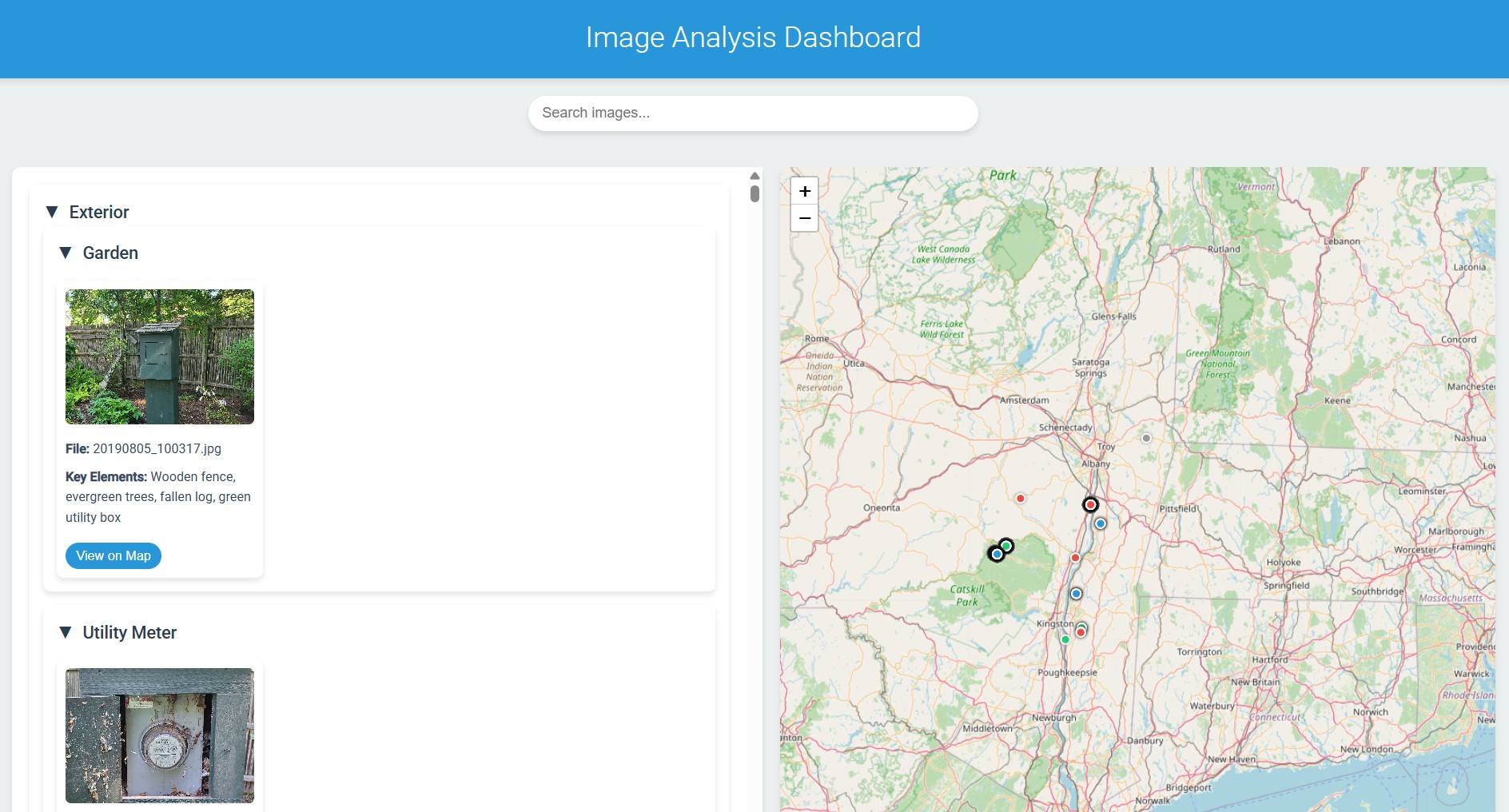The height and width of the screenshot is (812, 1509).
Task: Zoom in on the map
Action: pyautogui.click(x=805, y=191)
